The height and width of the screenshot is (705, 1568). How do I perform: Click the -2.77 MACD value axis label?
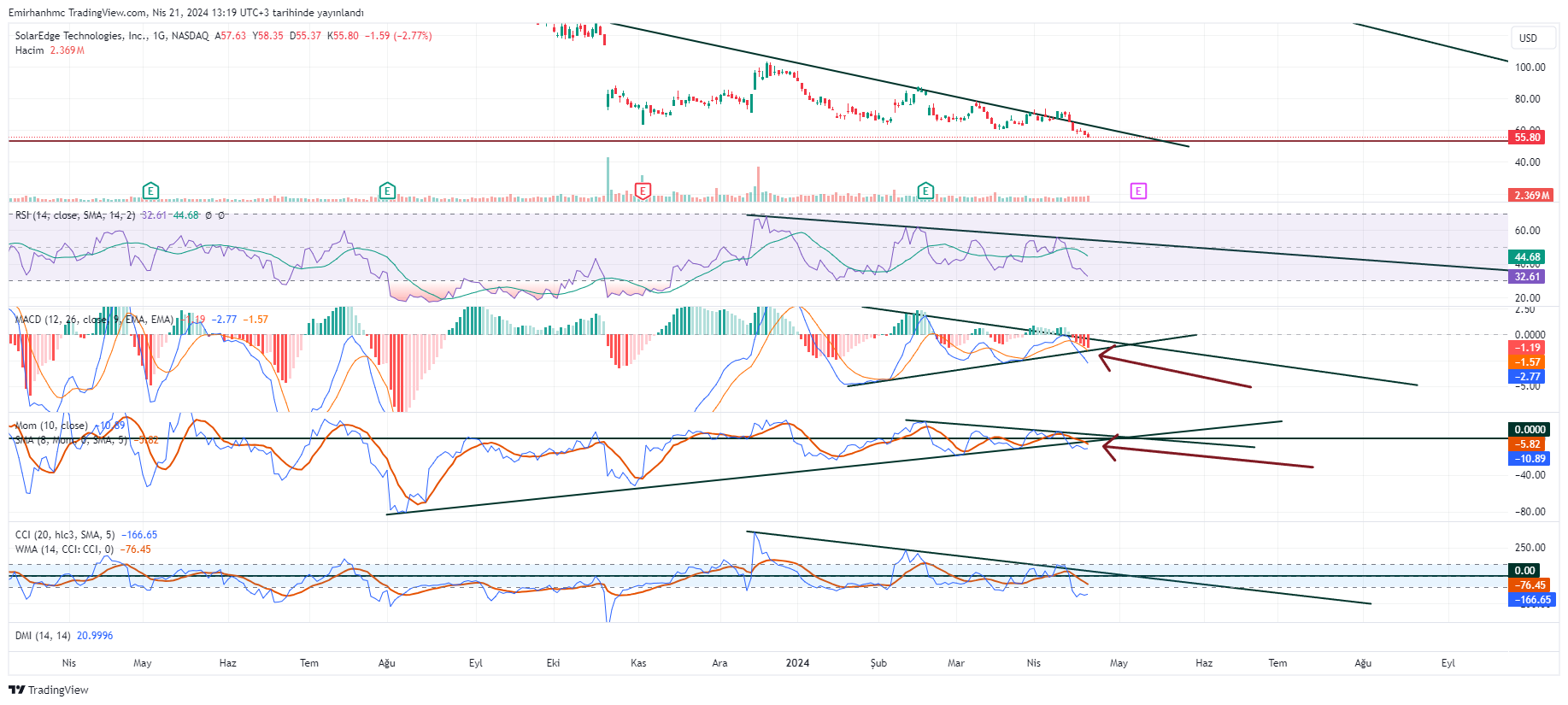pos(1527,376)
